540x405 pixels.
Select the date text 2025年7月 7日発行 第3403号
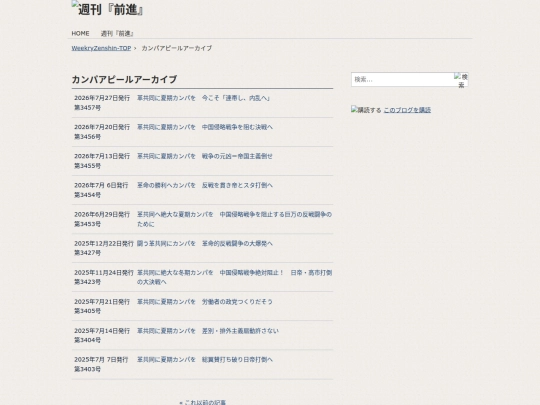(x=101, y=364)
